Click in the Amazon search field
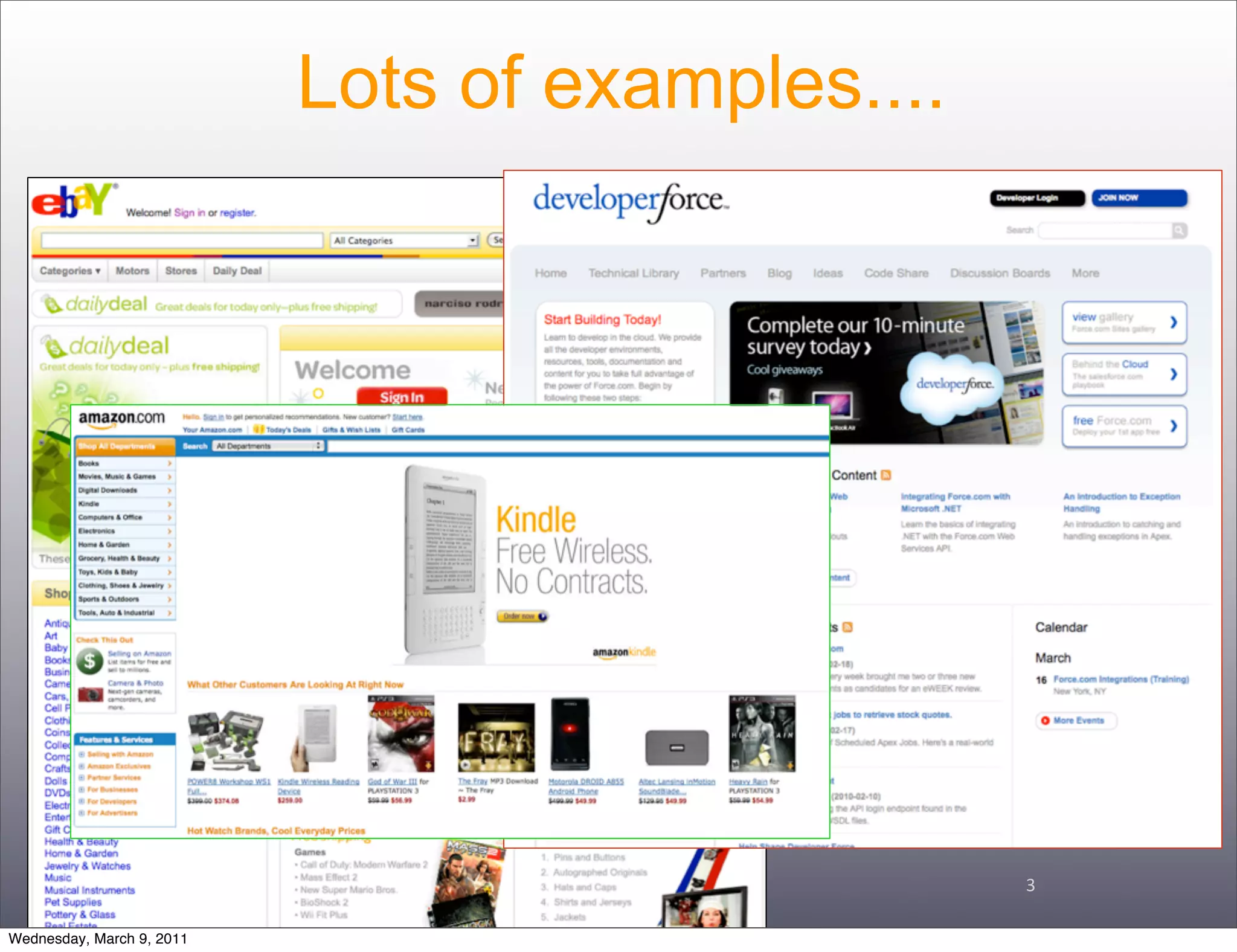Image resolution: width=1237 pixels, height=952 pixels. pyautogui.click(x=578, y=446)
